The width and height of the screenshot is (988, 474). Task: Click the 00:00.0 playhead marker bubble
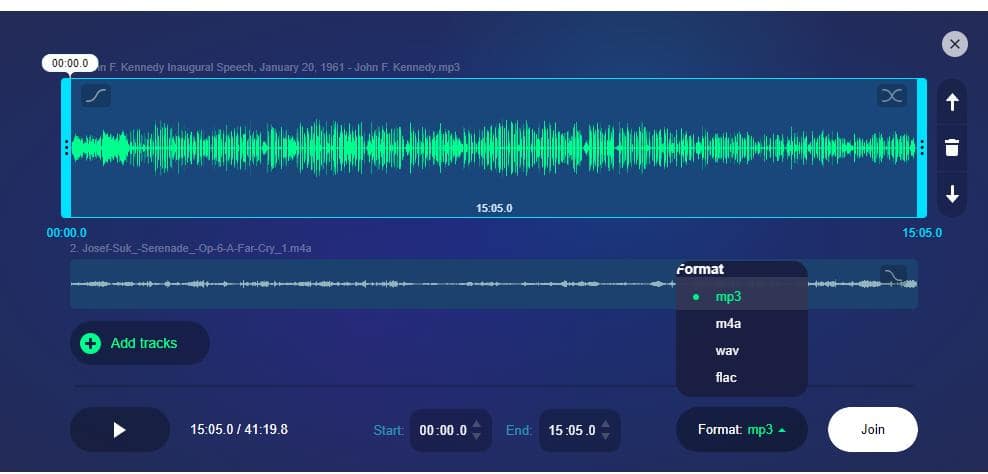[x=70, y=63]
